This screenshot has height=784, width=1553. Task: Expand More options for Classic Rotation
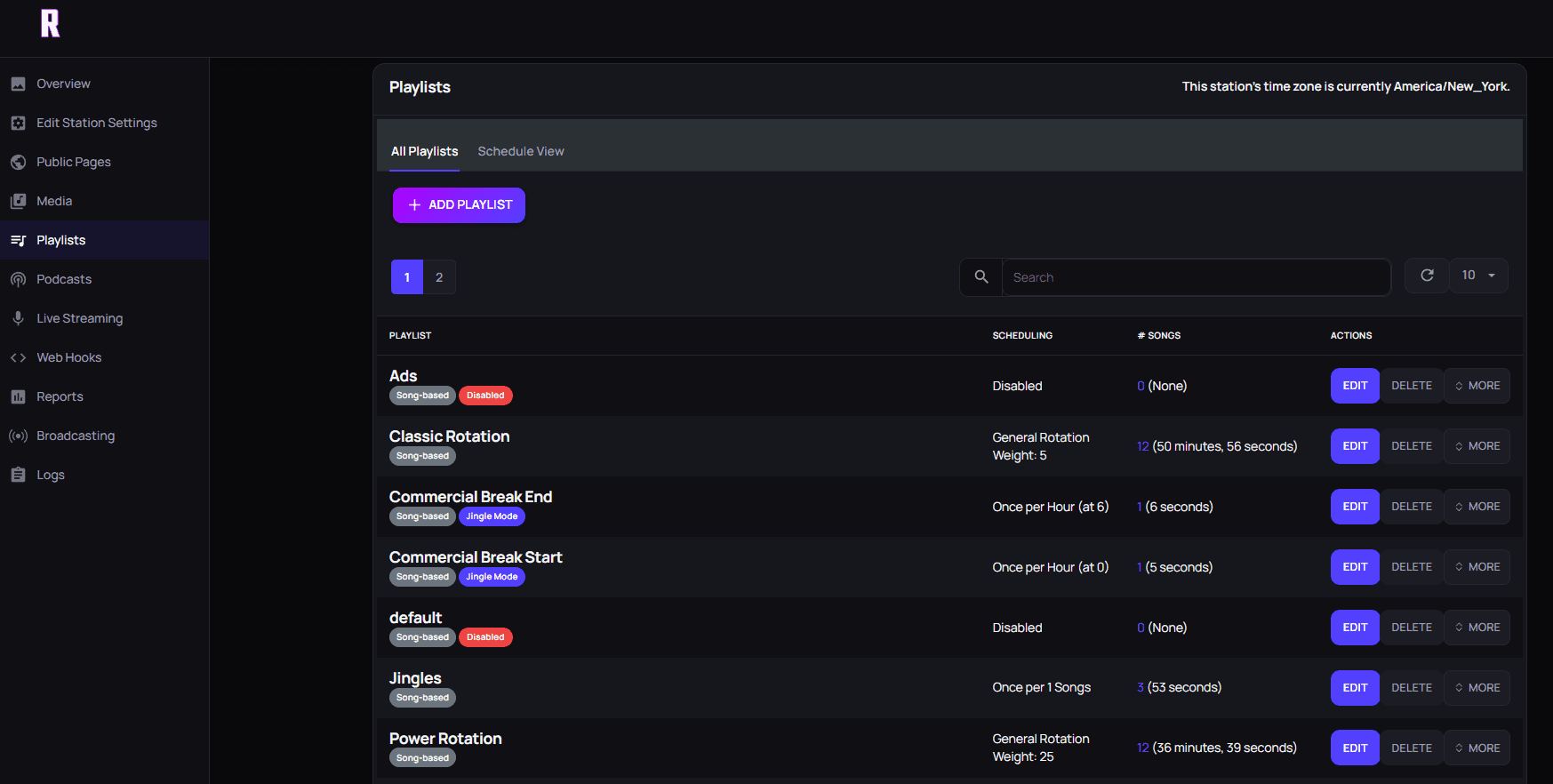point(1477,446)
